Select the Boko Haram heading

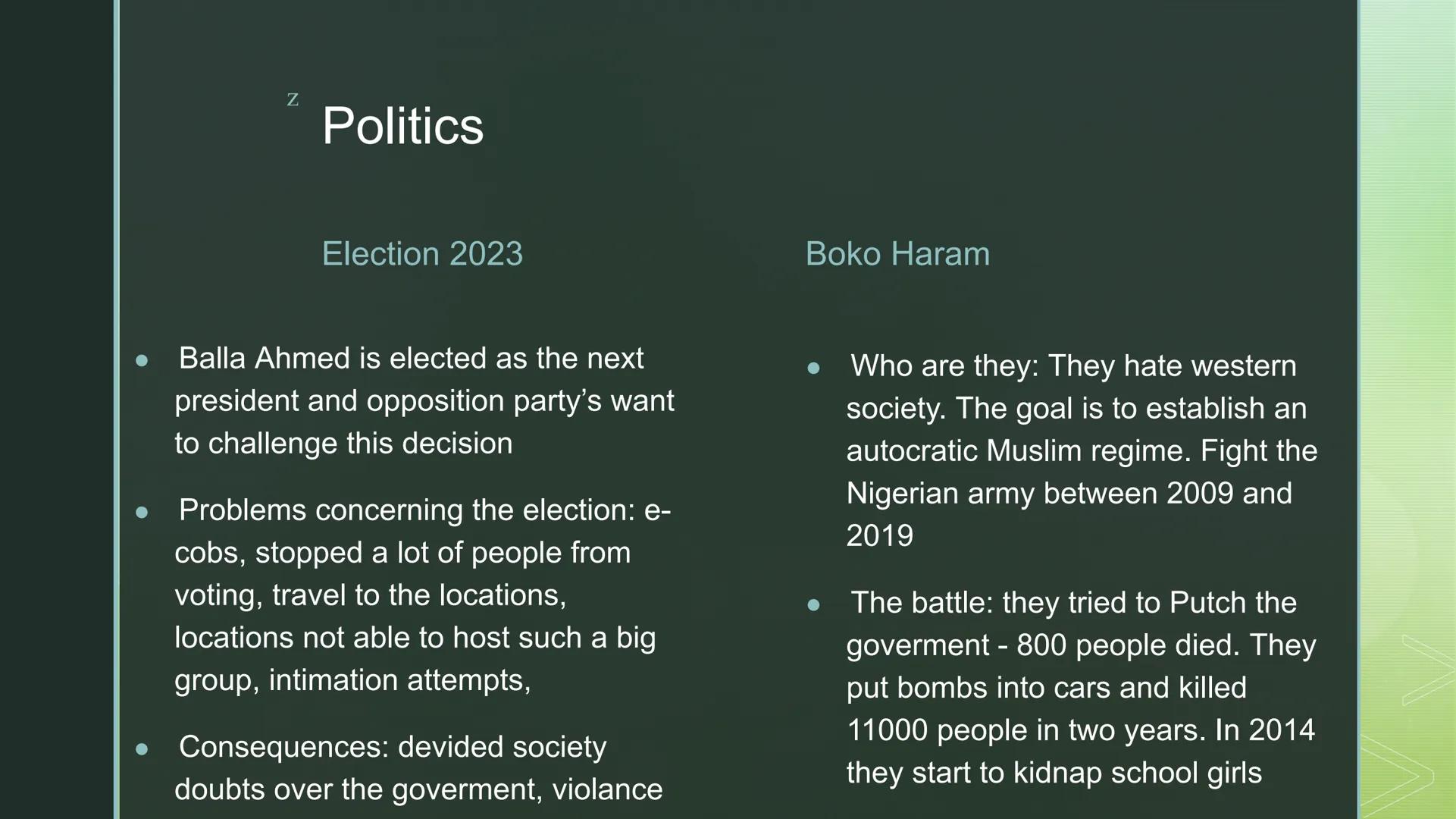pyautogui.click(x=897, y=254)
